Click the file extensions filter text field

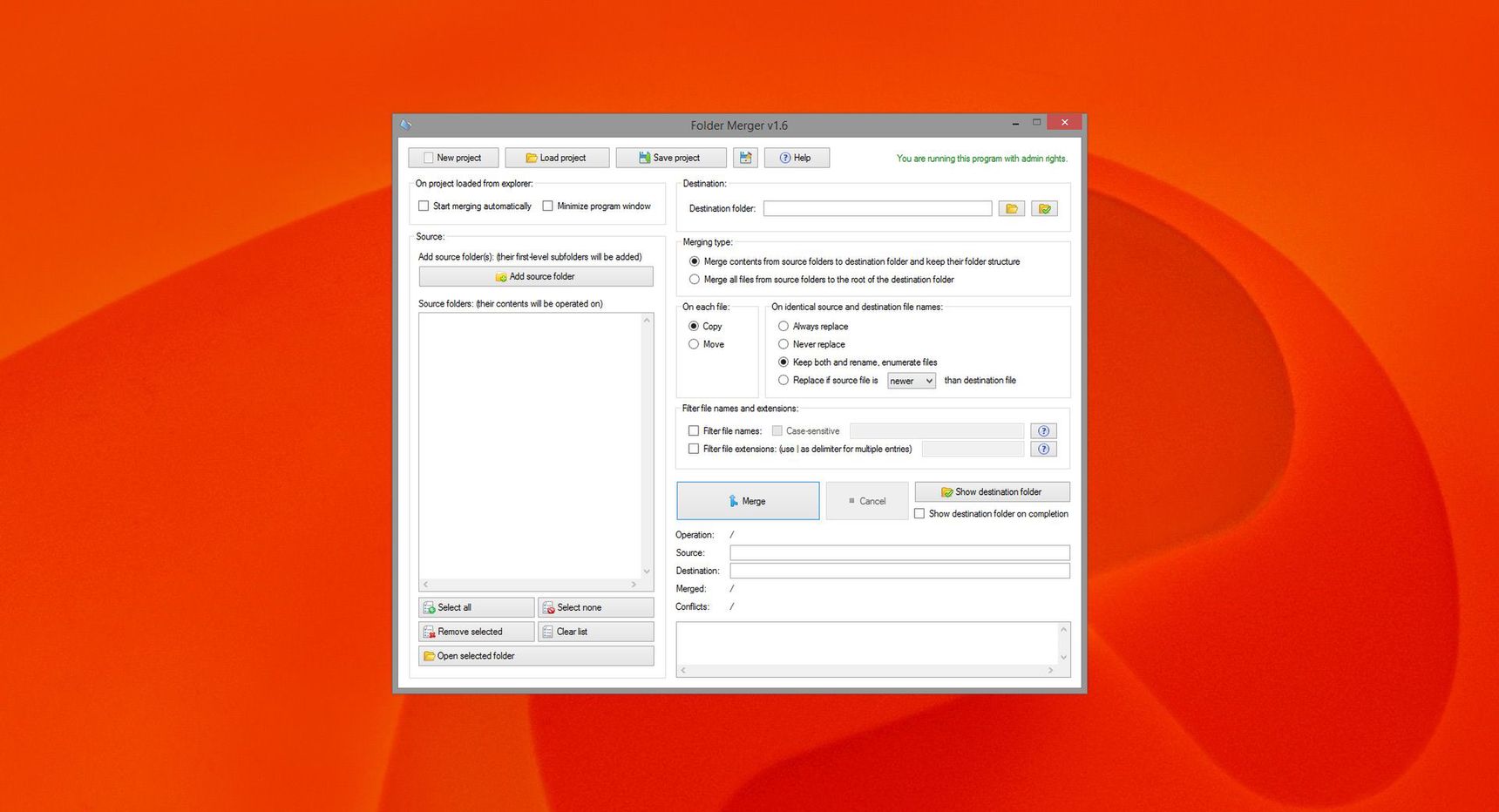click(973, 450)
